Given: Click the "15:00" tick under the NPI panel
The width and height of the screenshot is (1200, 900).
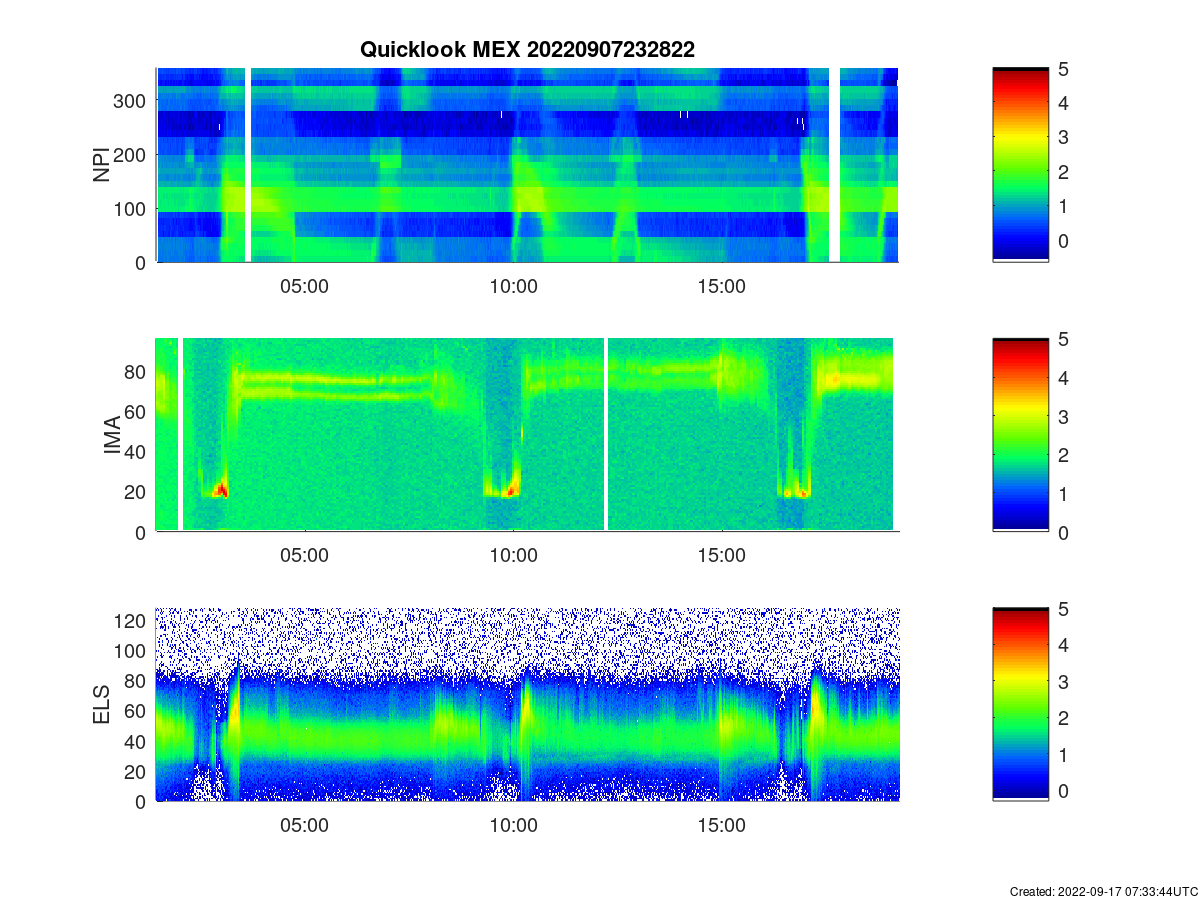Looking at the screenshot, I should 721,286.
